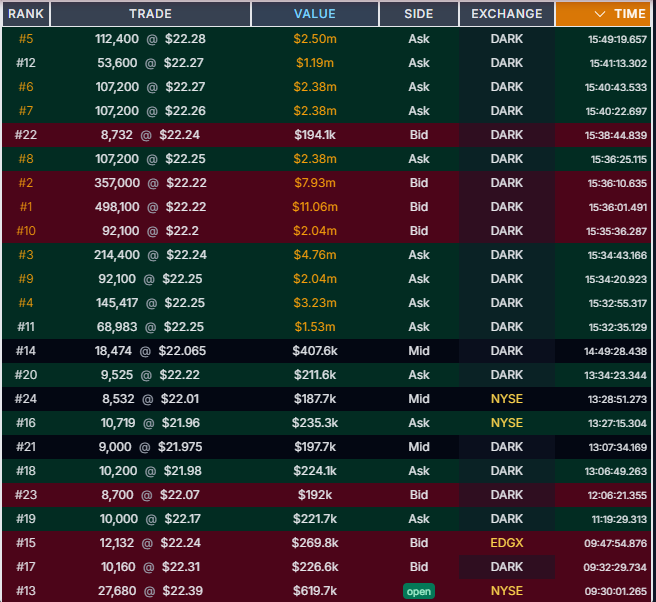Viewport: 656px width, 602px height.
Task: Select rank cell #1
Action: (26, 207)
